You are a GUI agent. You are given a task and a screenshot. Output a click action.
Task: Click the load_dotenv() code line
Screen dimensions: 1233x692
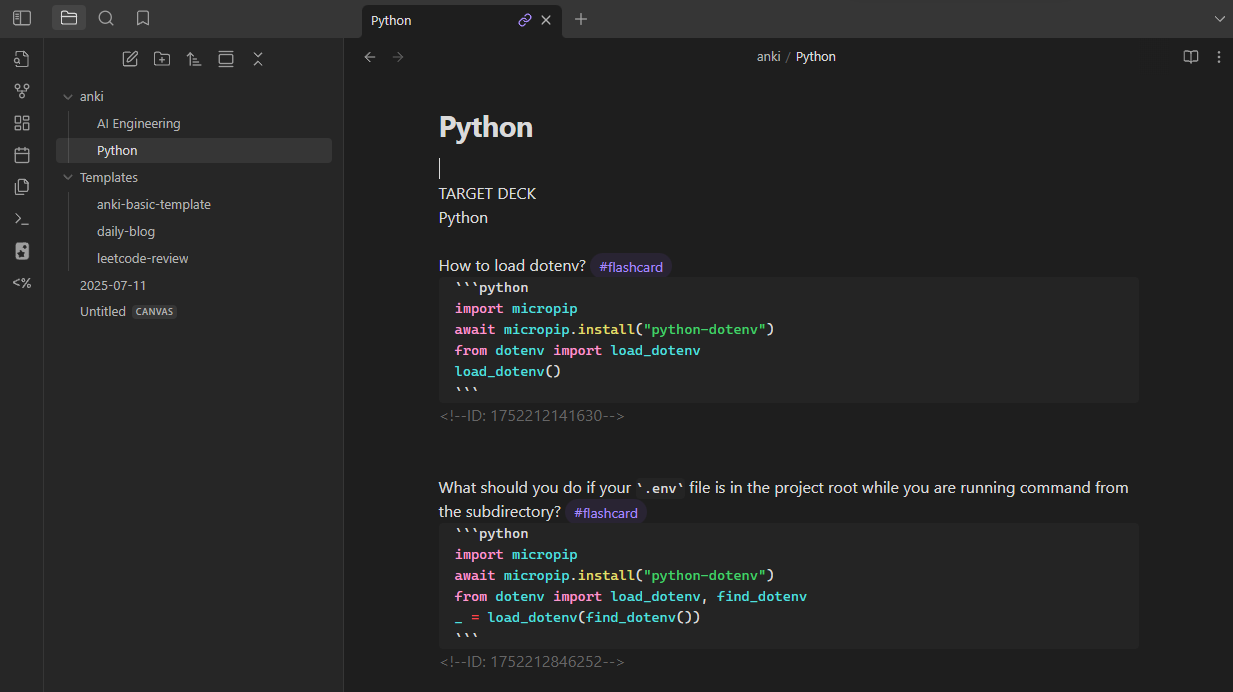point(508,372)
